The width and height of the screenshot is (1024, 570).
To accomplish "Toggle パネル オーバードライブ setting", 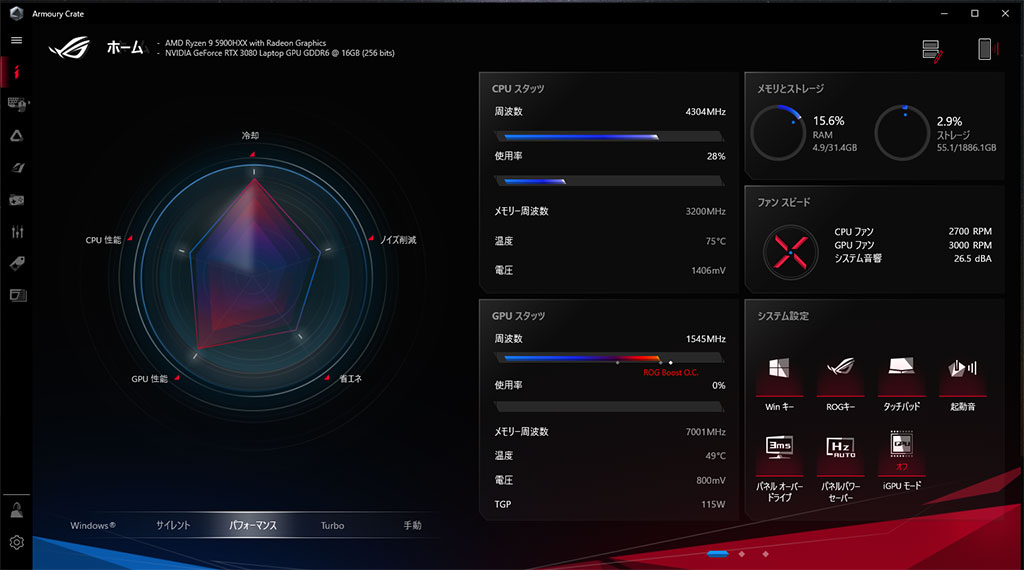I will (779, 468).
